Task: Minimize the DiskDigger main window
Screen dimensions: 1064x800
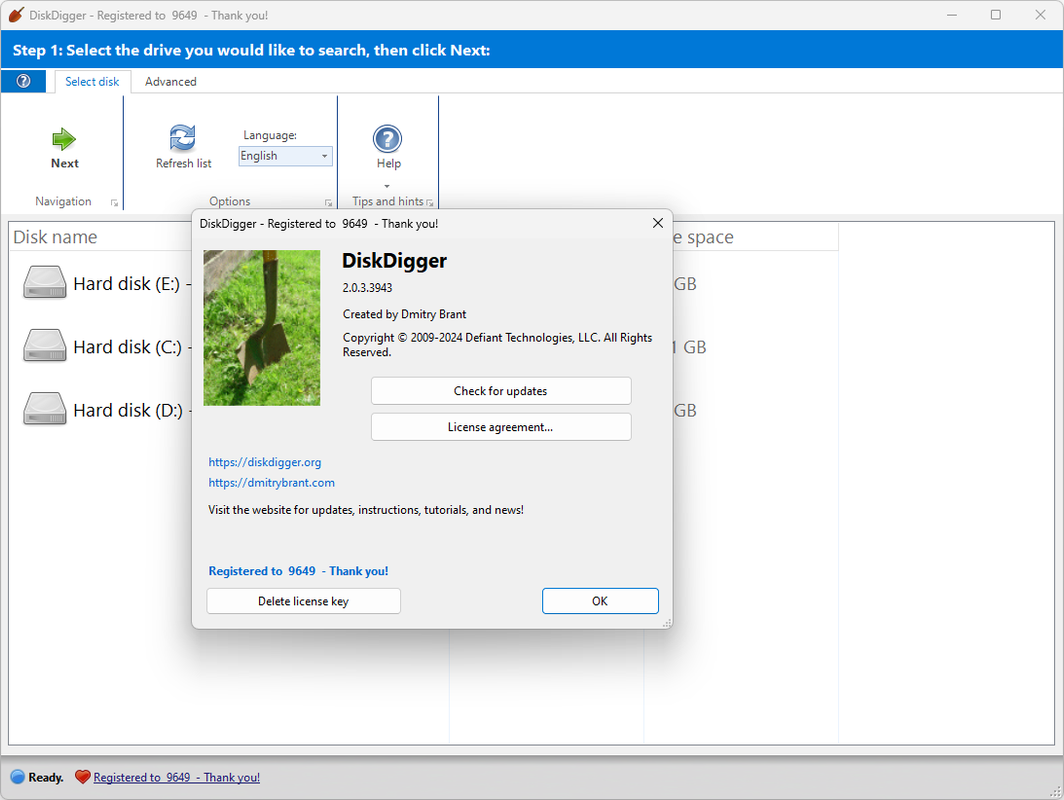Action: [x=951, y=15]
